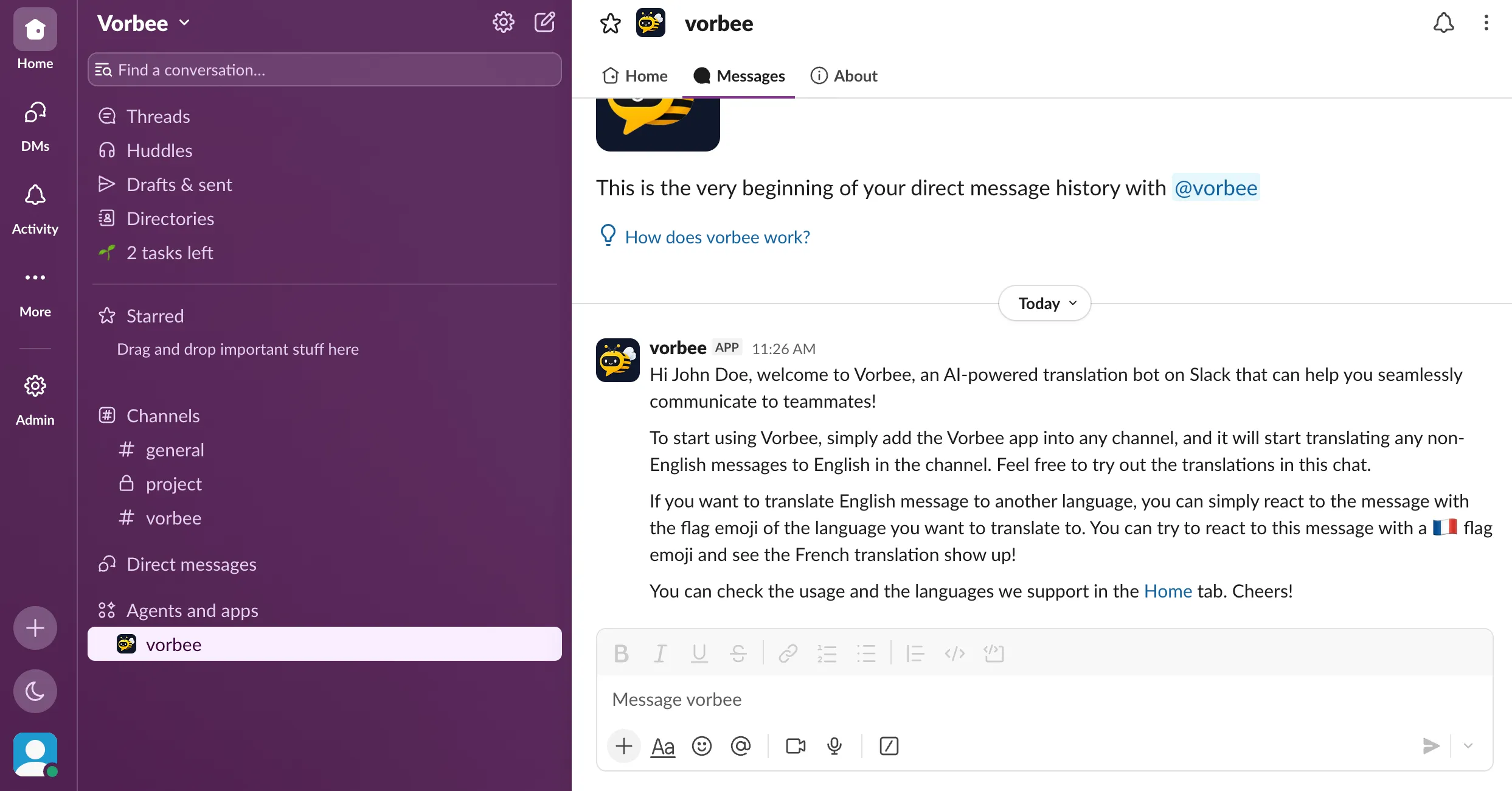Open the Today date dropdown
This screenshot has height=791, width=1512.
[x=1044, y=303]
